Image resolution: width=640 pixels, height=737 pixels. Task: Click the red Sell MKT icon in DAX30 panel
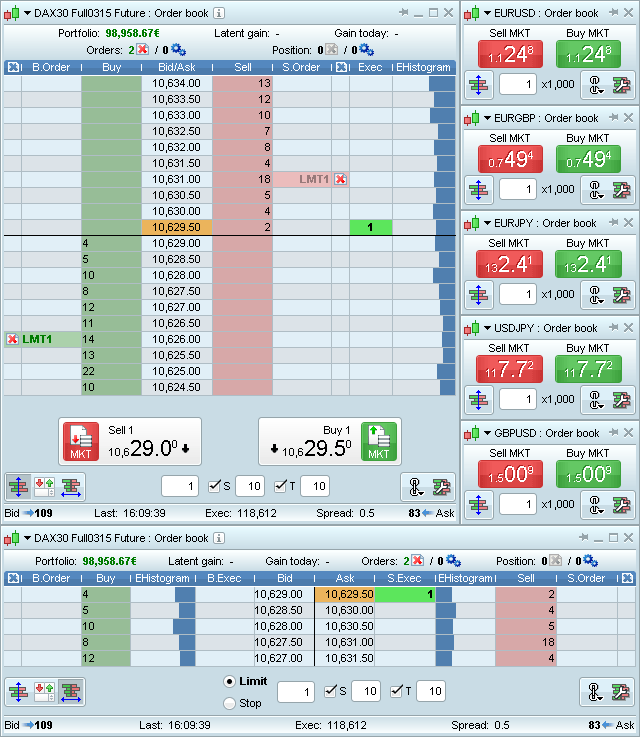(81, 441)
